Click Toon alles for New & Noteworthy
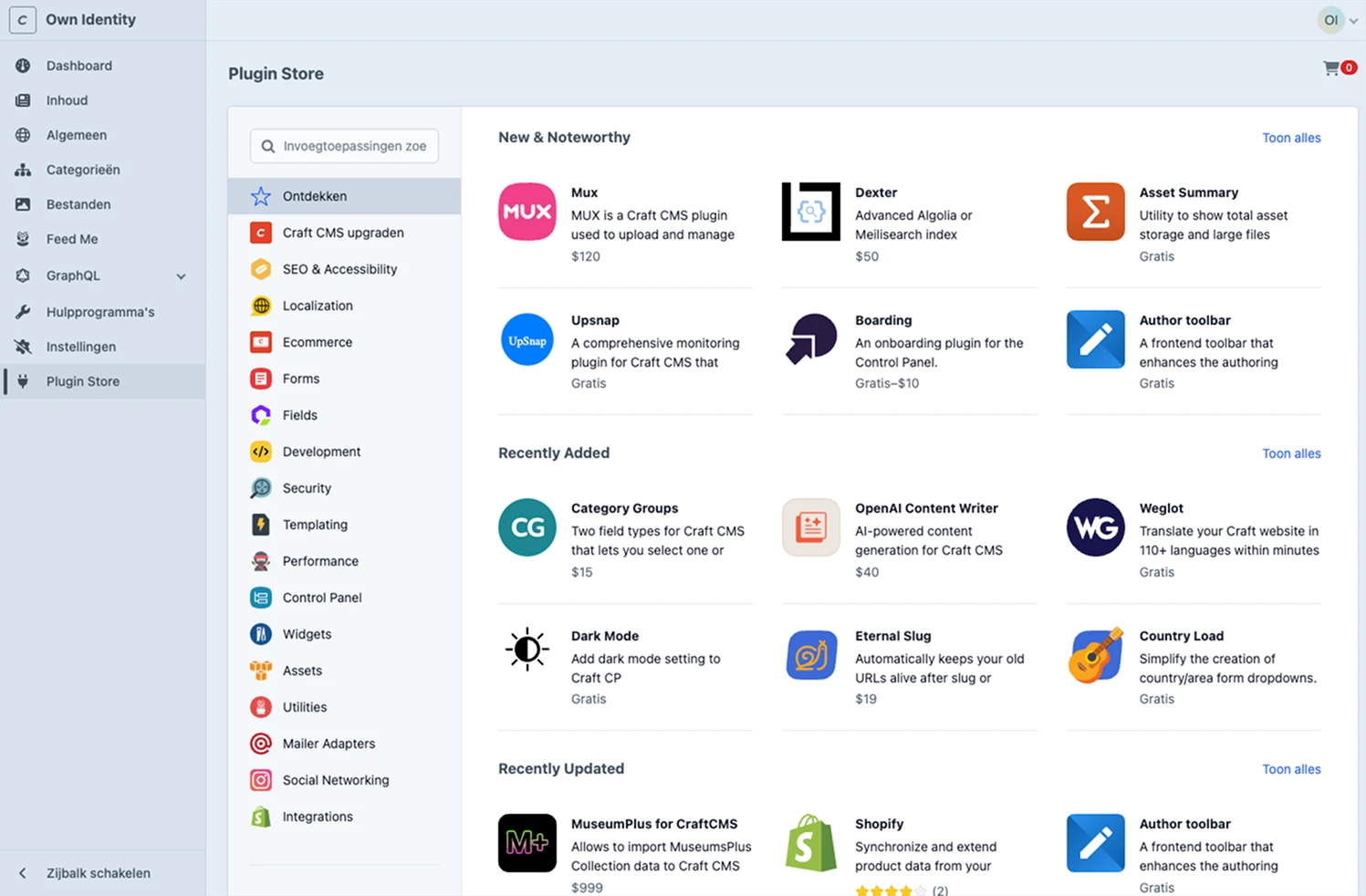The height and width of the screenshot is (896, 1366). tap(1291, 138)
